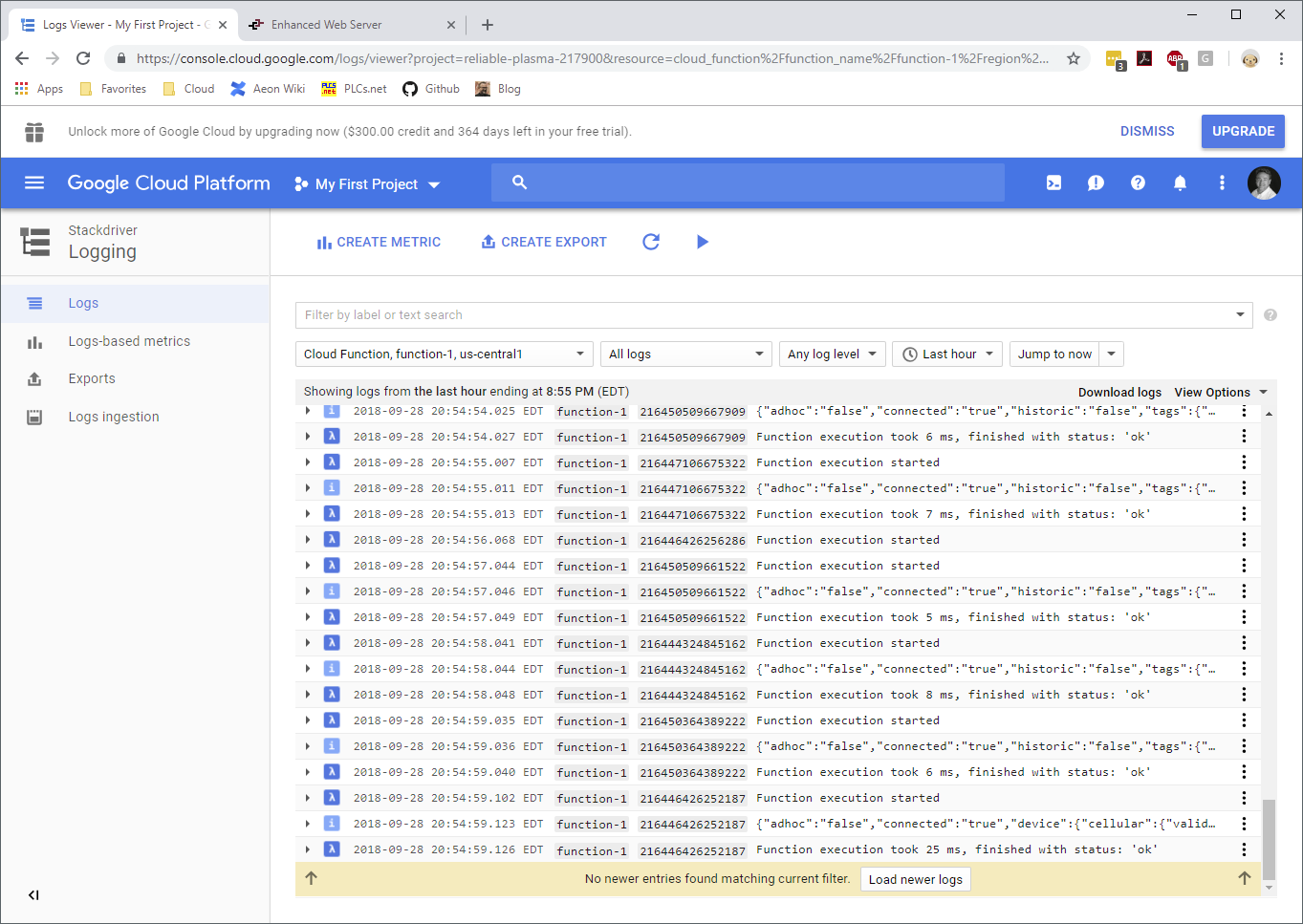Open row menu for 20:54:54.027 log entry

[1244, 436]
